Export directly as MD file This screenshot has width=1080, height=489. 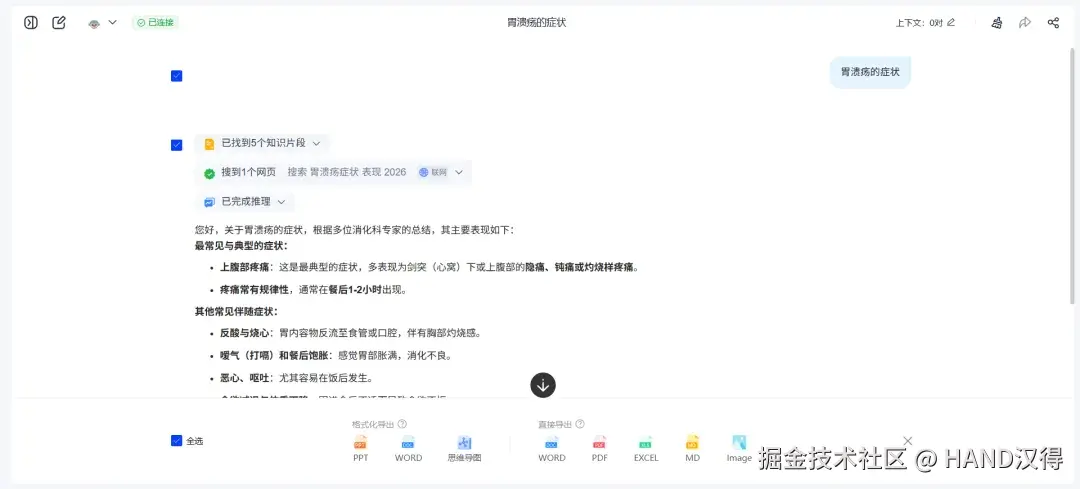(692, 448)
